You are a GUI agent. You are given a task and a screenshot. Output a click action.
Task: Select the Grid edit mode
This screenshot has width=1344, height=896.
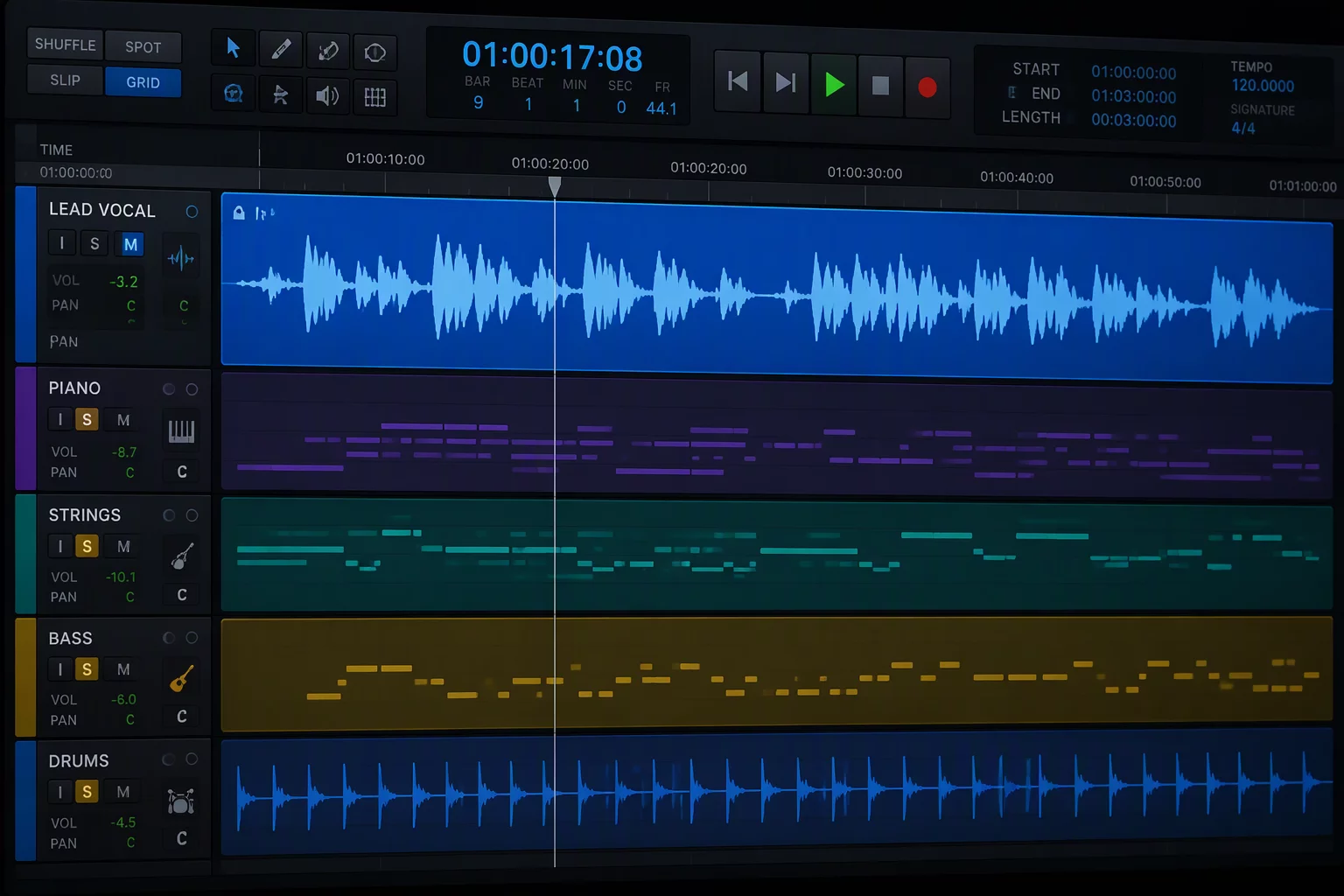(x=143, y=82)
